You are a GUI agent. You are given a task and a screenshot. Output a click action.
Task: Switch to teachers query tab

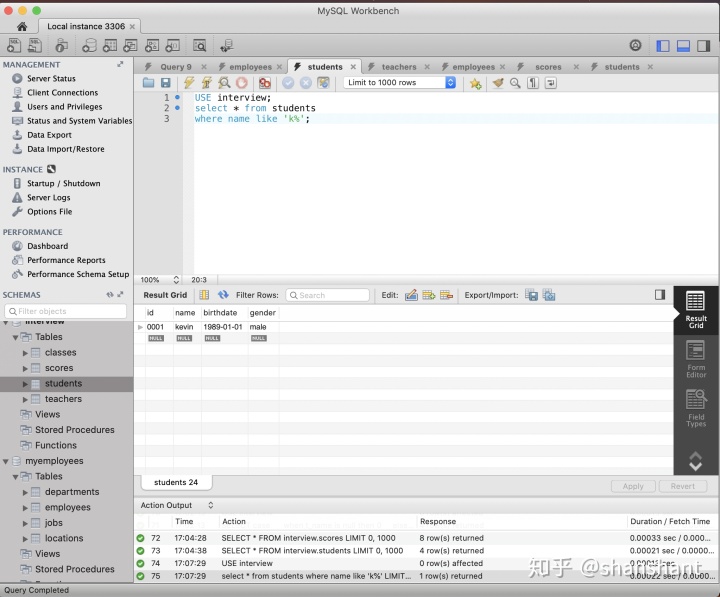pyautogui.click(x=399, y=67)
